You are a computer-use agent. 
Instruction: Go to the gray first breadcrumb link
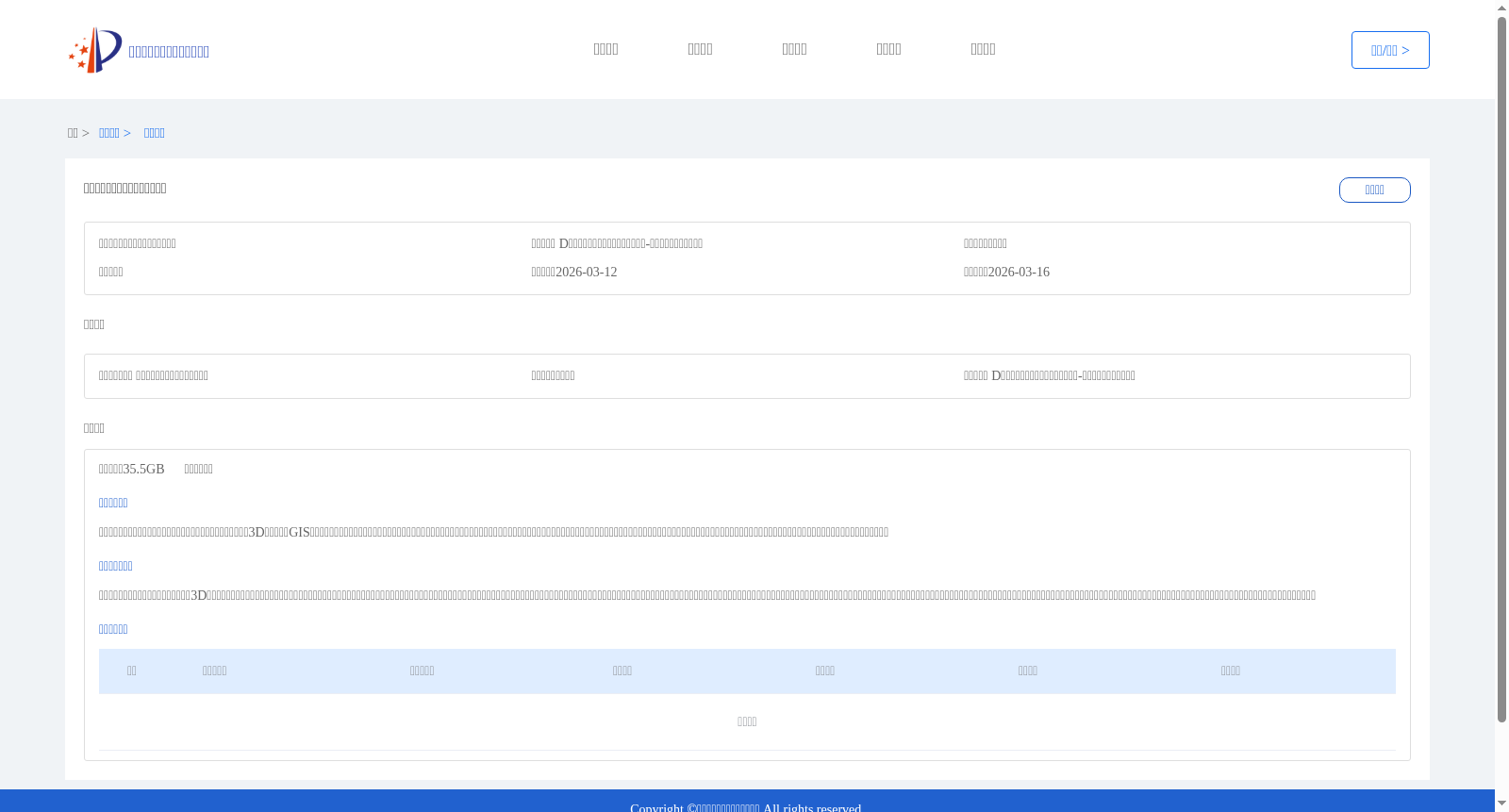(x=73, y=133)
